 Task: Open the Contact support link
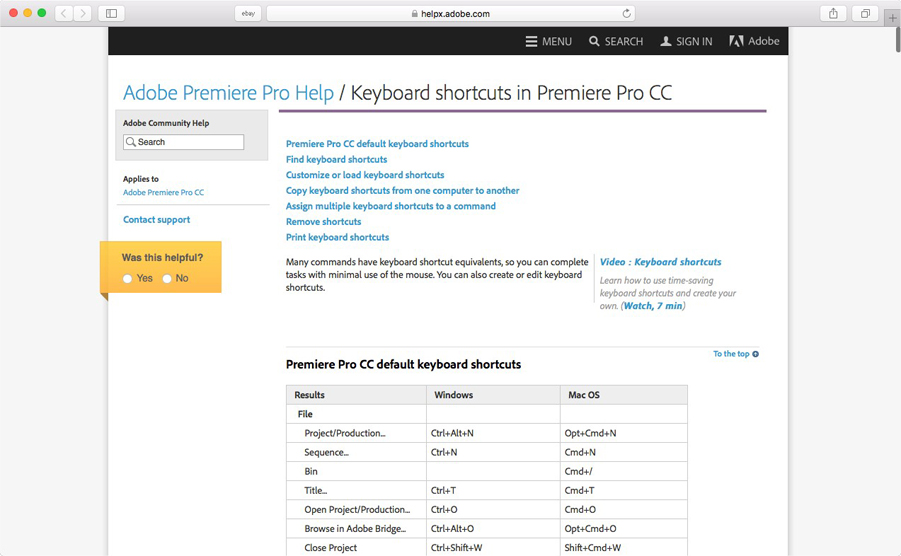coord(156,219)
